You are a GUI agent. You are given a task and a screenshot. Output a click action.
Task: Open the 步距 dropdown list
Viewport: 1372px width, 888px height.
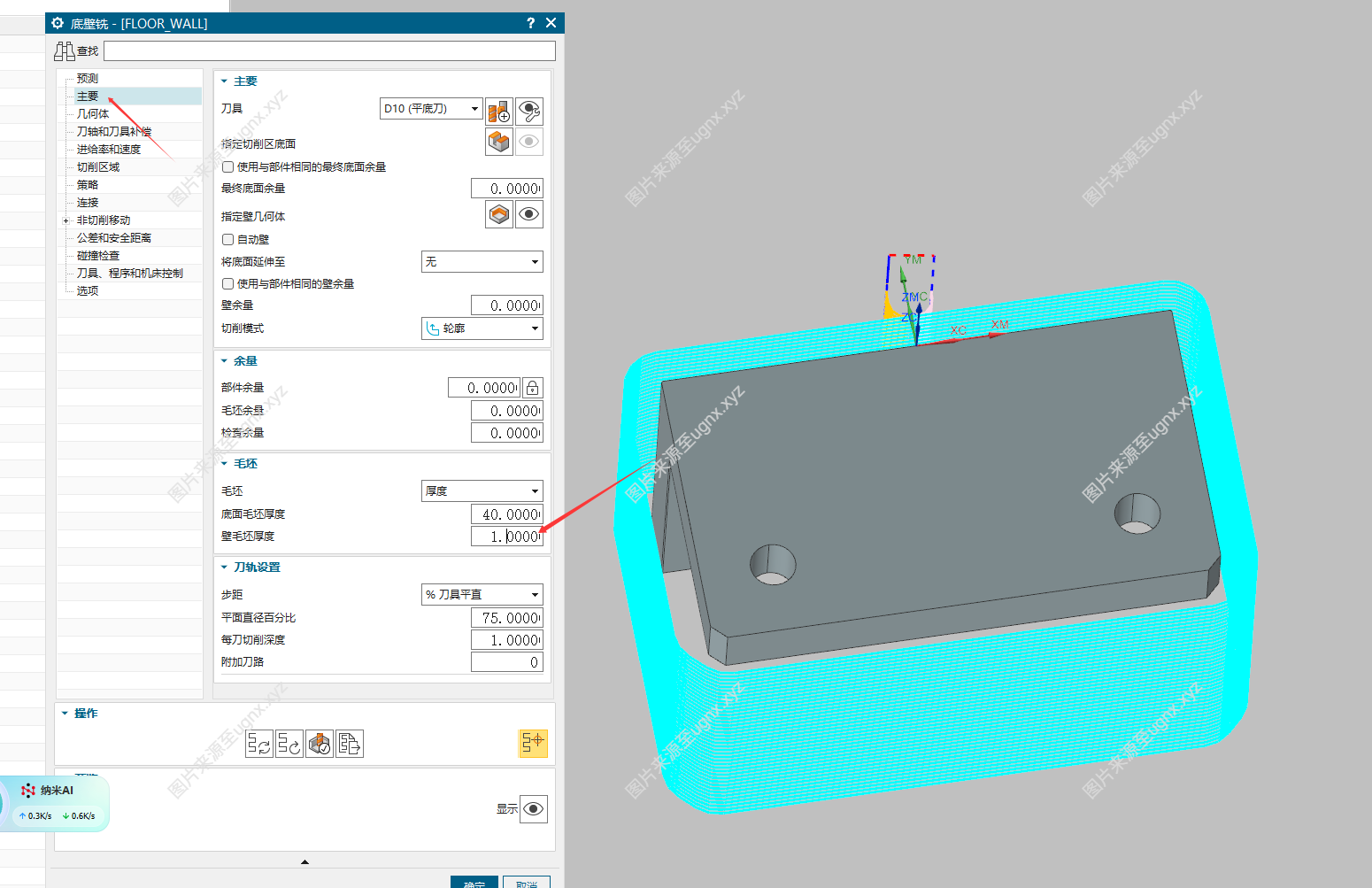(x=482, y=595)
